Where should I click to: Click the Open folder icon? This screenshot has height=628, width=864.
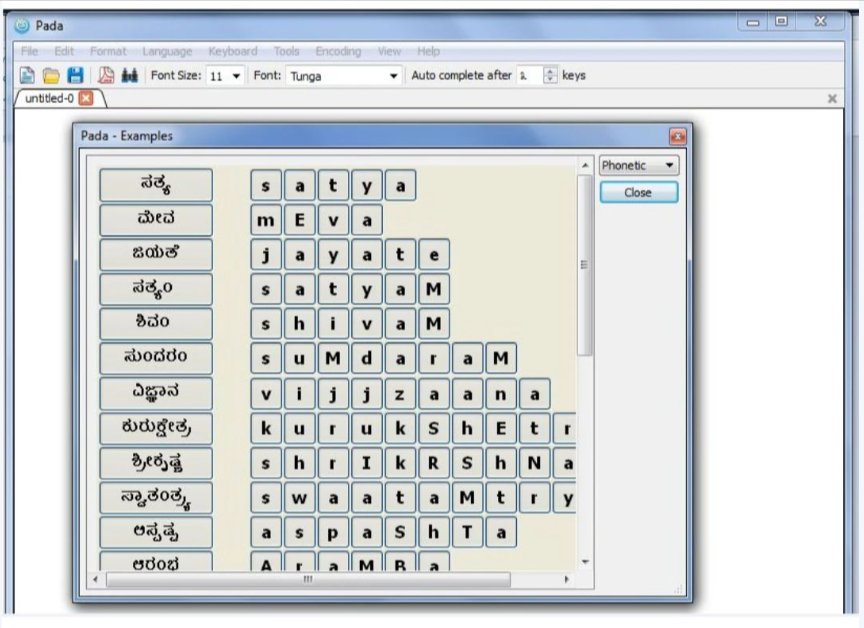tap(51, 75)
